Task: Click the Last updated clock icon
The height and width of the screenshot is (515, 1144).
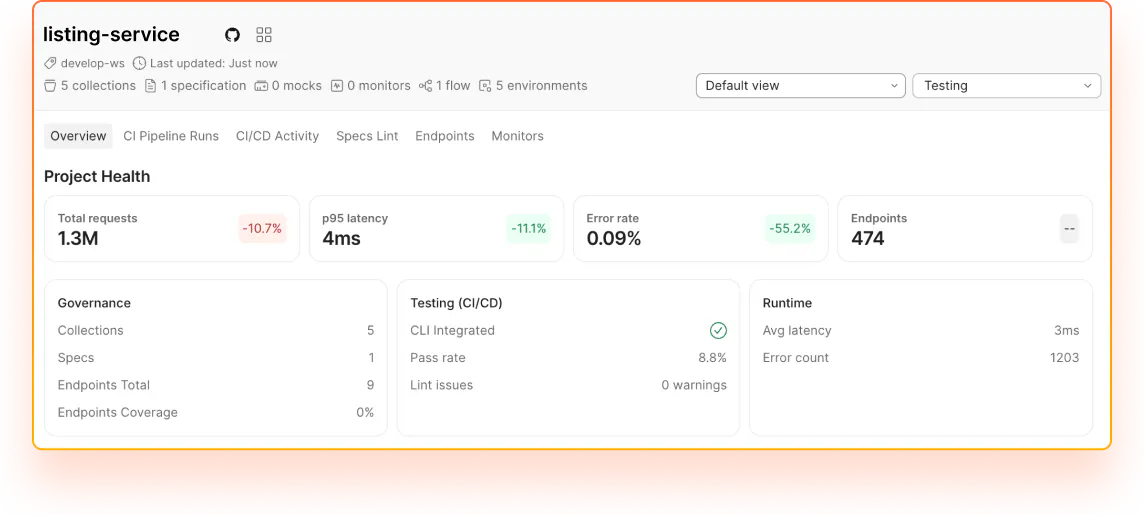Action: pyautogui.click(x=139, y=63)
